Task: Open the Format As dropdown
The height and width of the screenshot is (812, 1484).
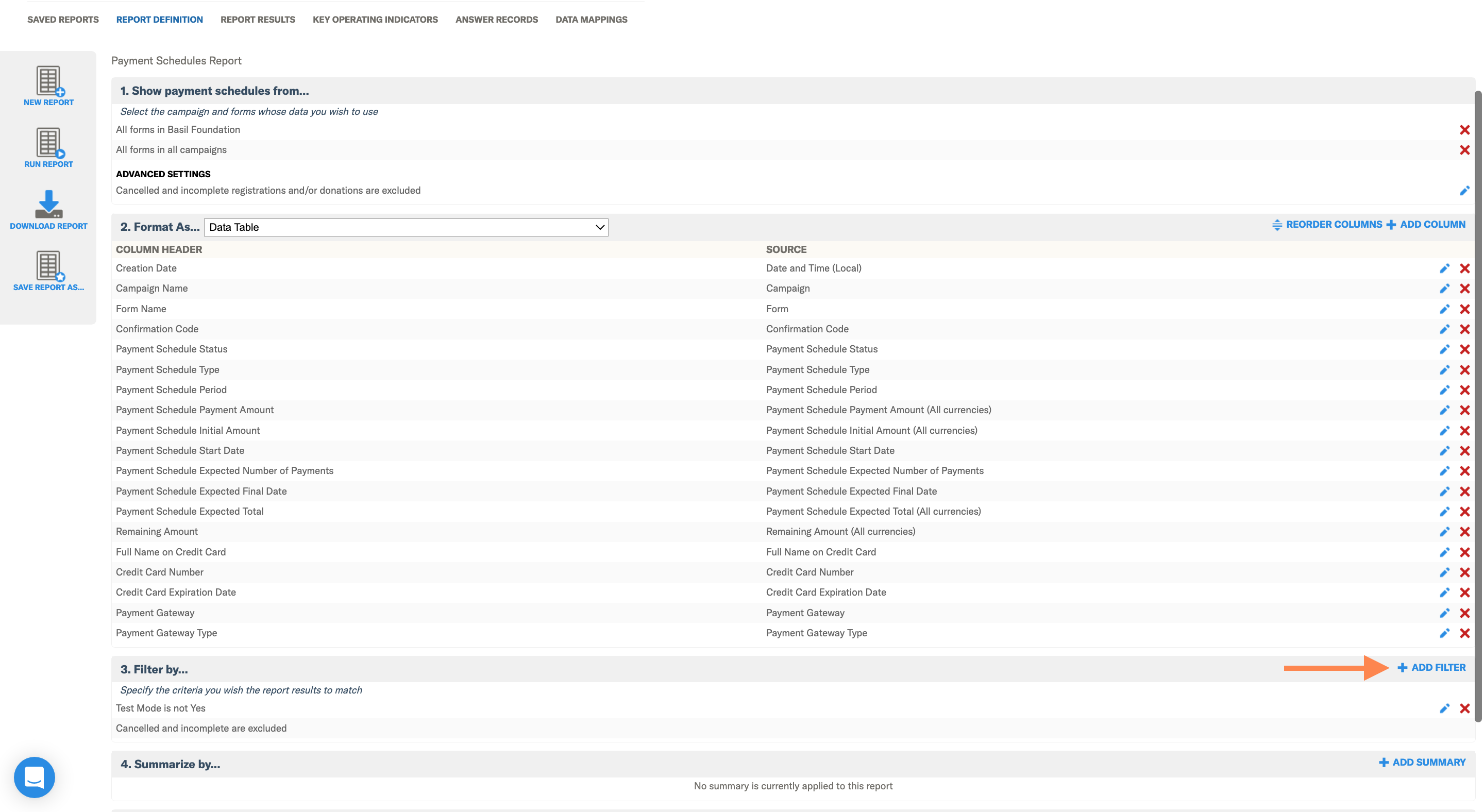Action: pyautogui.click(x=406, y=227)
